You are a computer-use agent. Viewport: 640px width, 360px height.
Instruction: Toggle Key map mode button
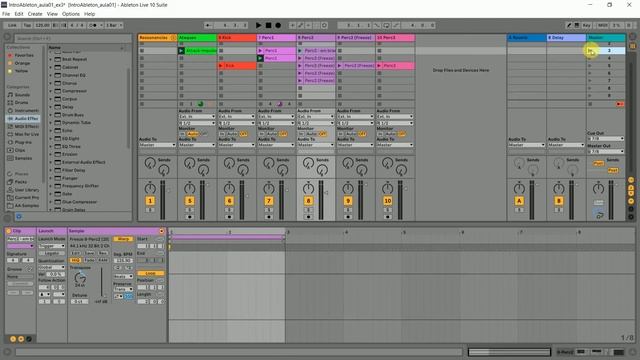[x=587, y=25]
